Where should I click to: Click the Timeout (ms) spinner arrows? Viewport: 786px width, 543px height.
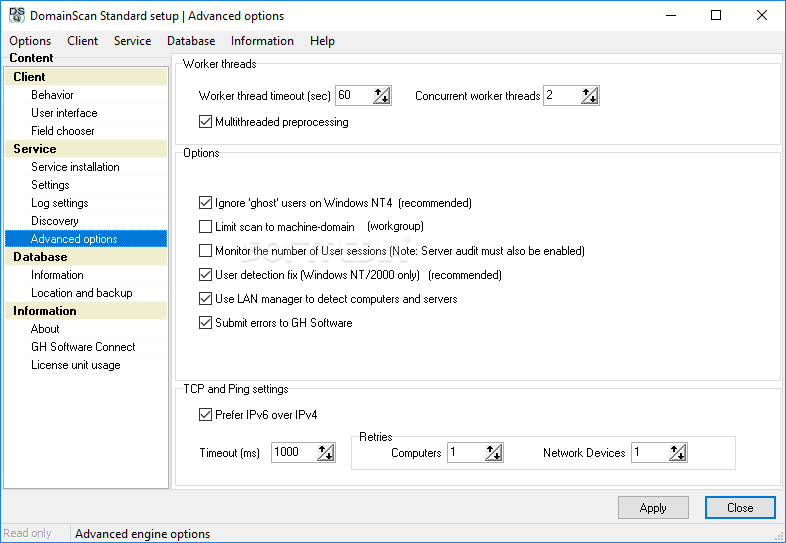coord(326,452)
